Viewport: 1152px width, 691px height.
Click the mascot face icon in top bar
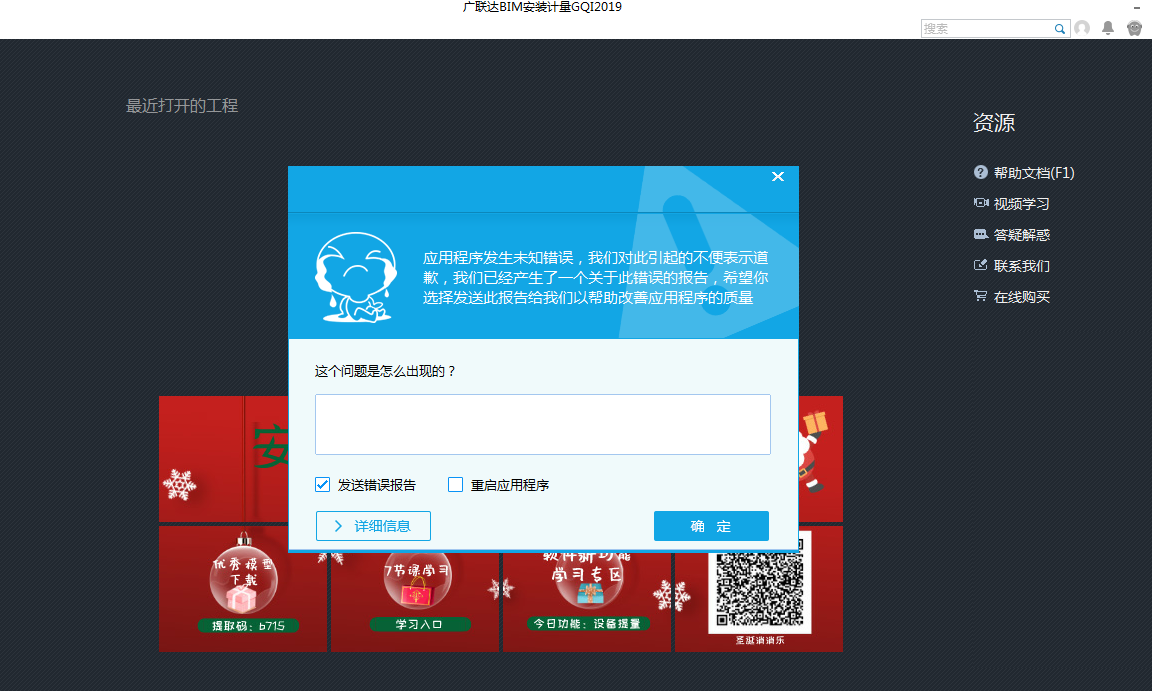[x=1134, y=28]
